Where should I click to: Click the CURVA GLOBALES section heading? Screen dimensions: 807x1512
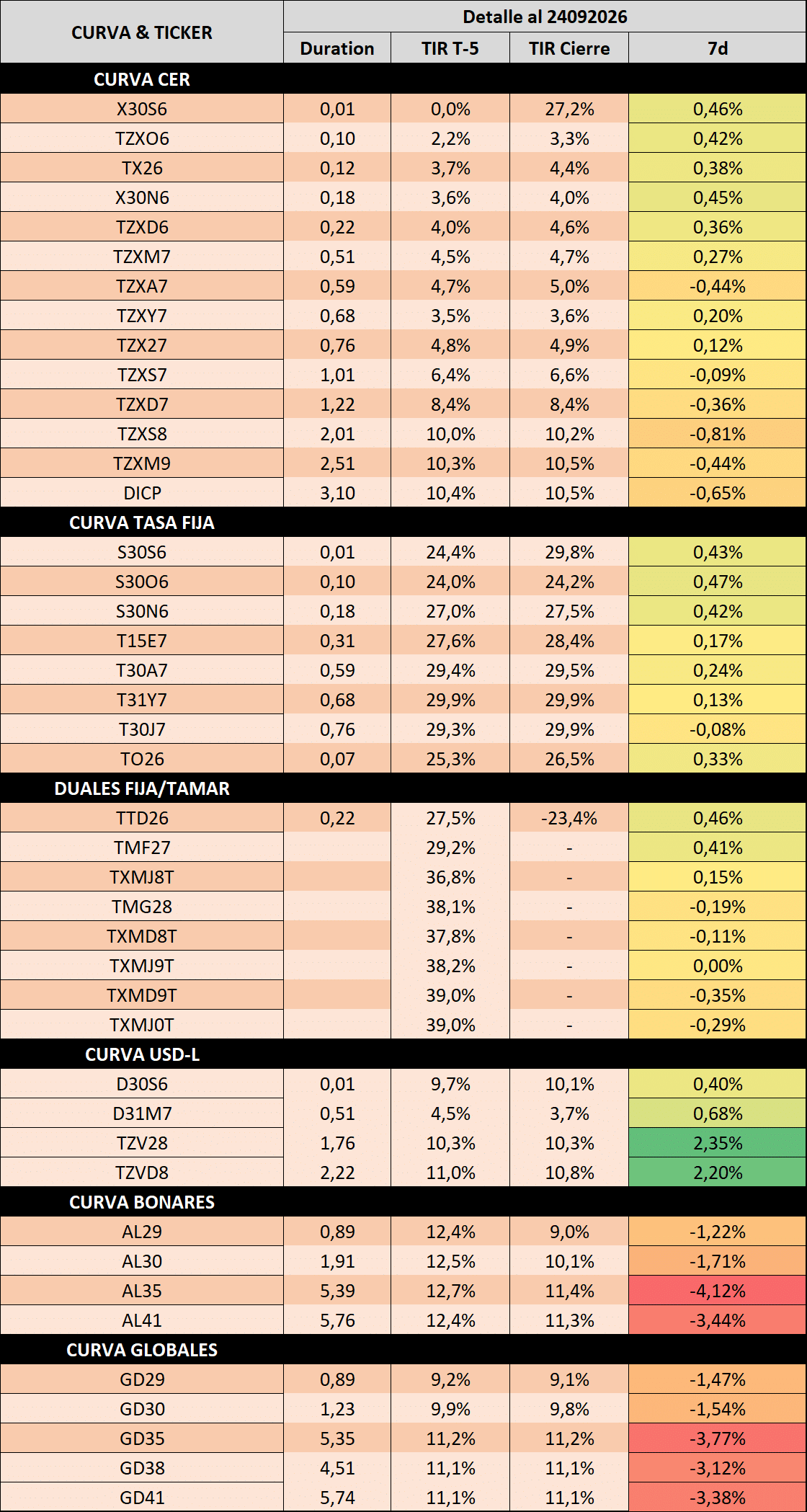click(x=142, y=1350)
